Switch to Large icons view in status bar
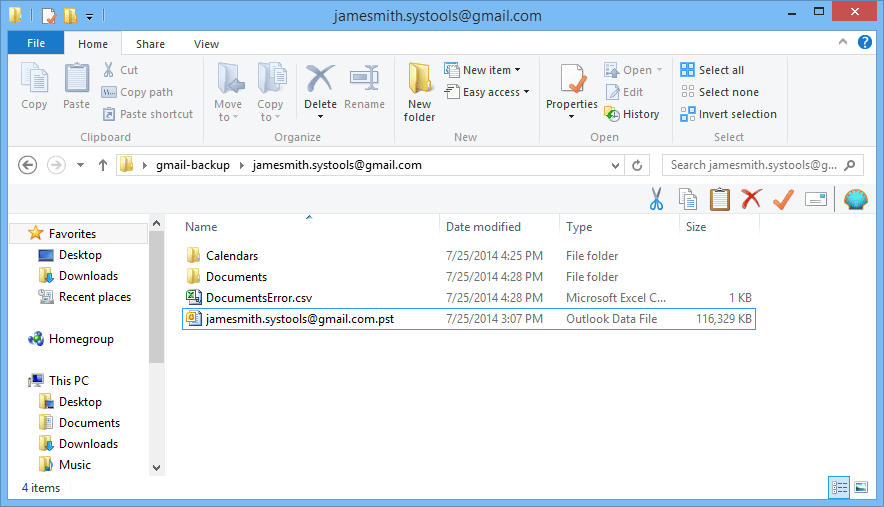This screenshot has height=507, width=884. coord(861,487)
